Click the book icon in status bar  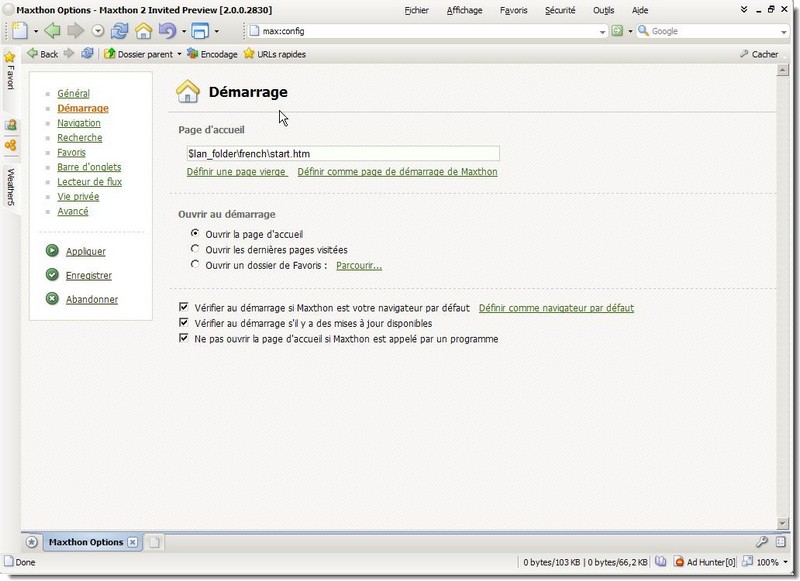[661, 562]
